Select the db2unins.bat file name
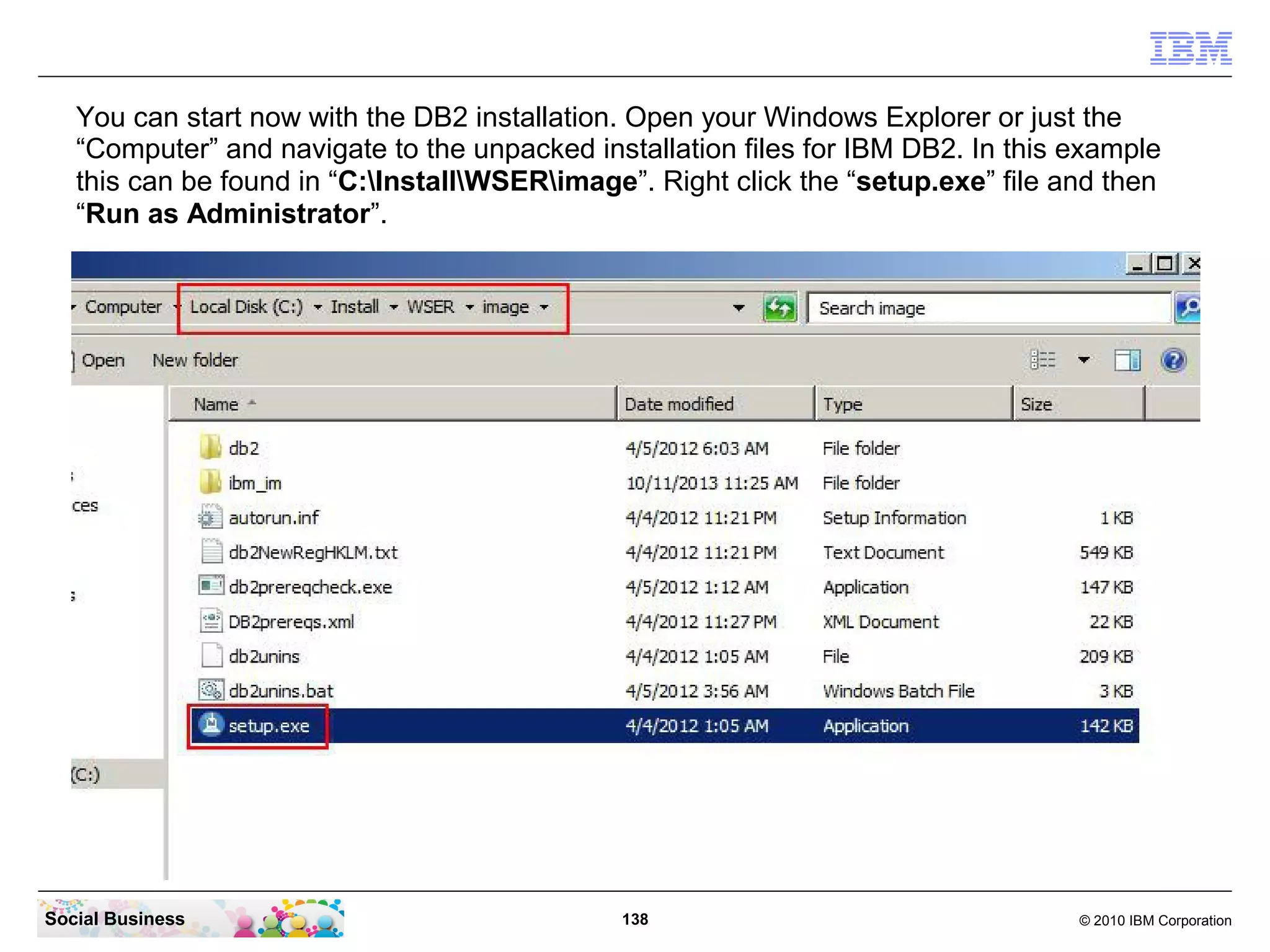1270x952 pixels. pos(281,691)
